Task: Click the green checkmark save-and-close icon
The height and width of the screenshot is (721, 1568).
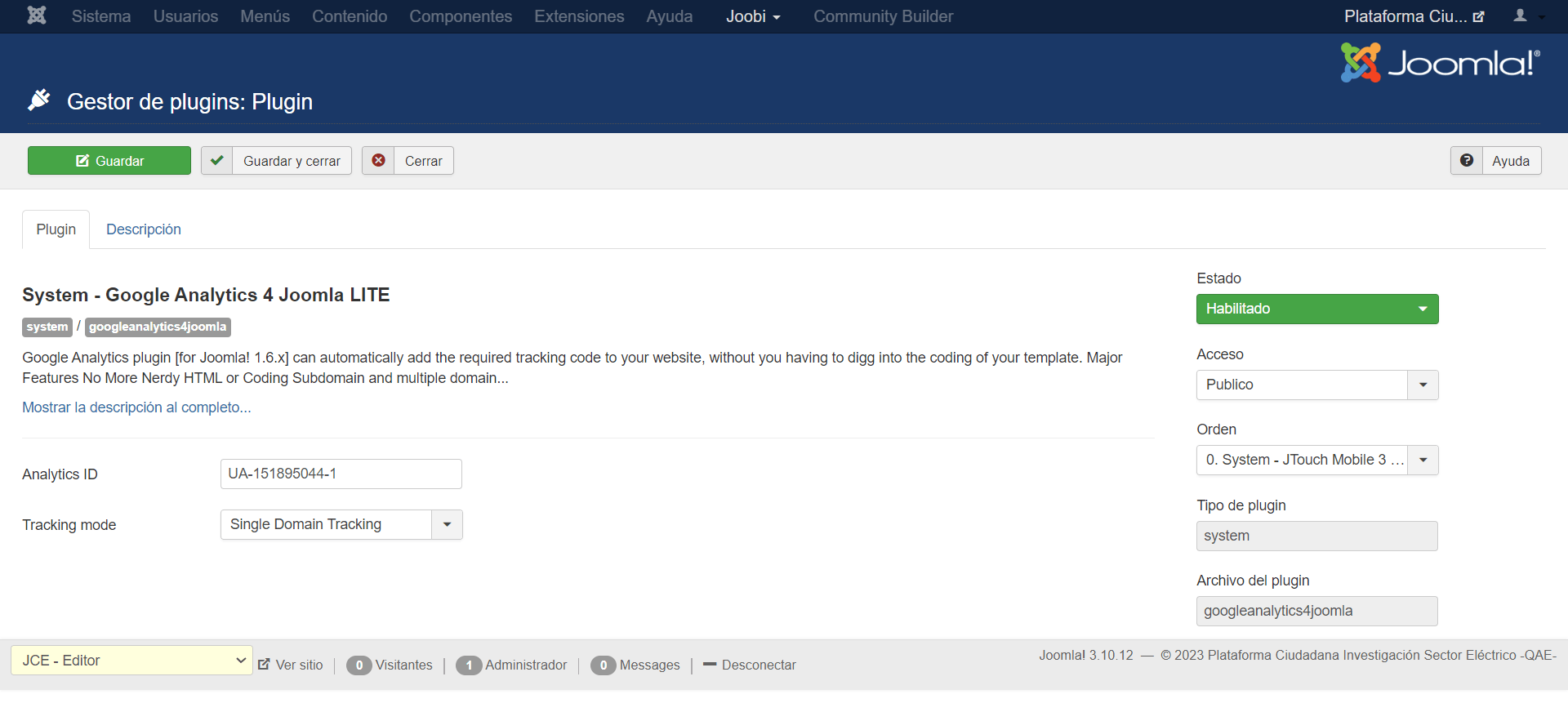Action: pos(216,161)
